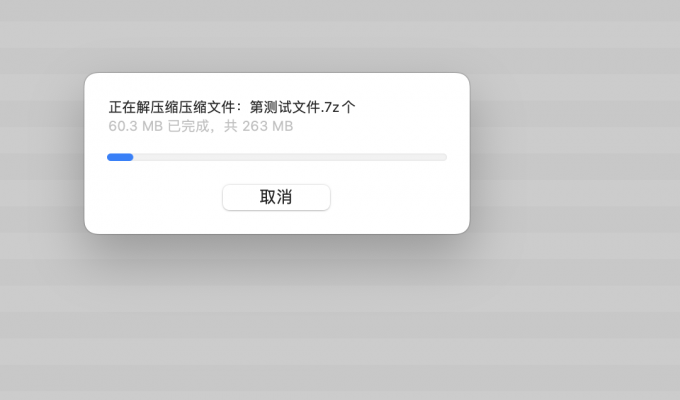Click the blank dialog area below the 取消 button

(x=276, y=222)
